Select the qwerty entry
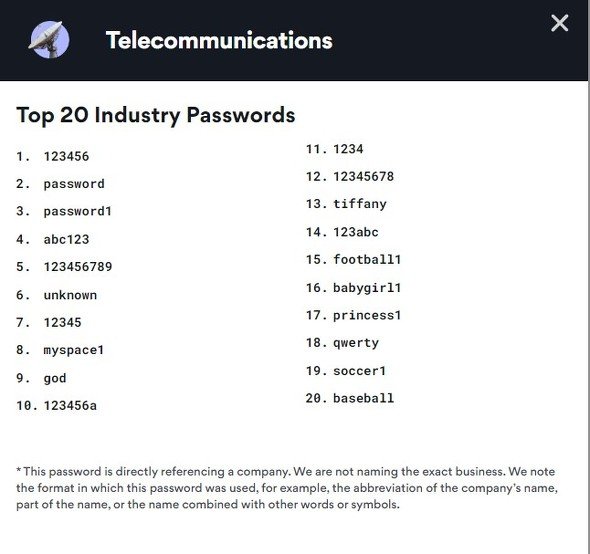 356,343
